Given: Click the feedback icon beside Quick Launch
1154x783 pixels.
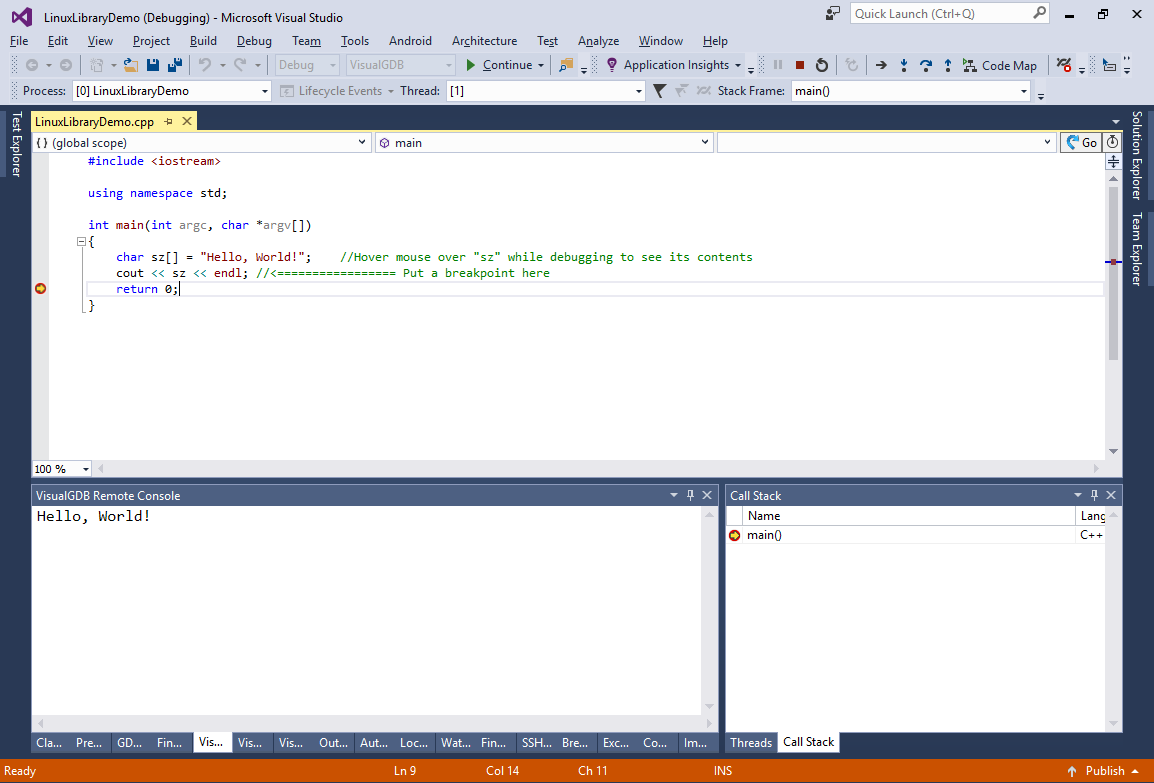Looking at the screenshot, I should pos(832,13).
